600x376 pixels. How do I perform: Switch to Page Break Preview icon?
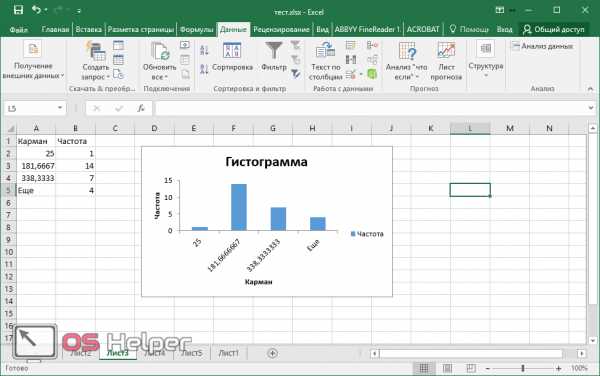pyautogui.click(x=470, y=368)
